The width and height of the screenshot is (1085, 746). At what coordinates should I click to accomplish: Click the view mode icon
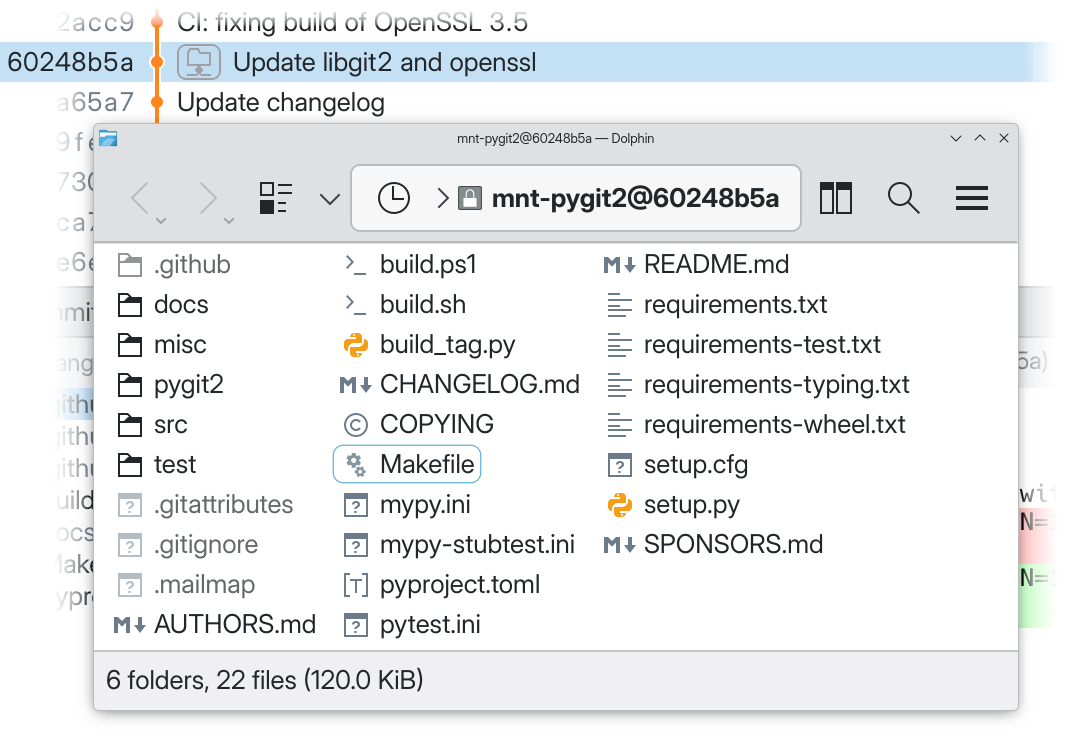275,198
